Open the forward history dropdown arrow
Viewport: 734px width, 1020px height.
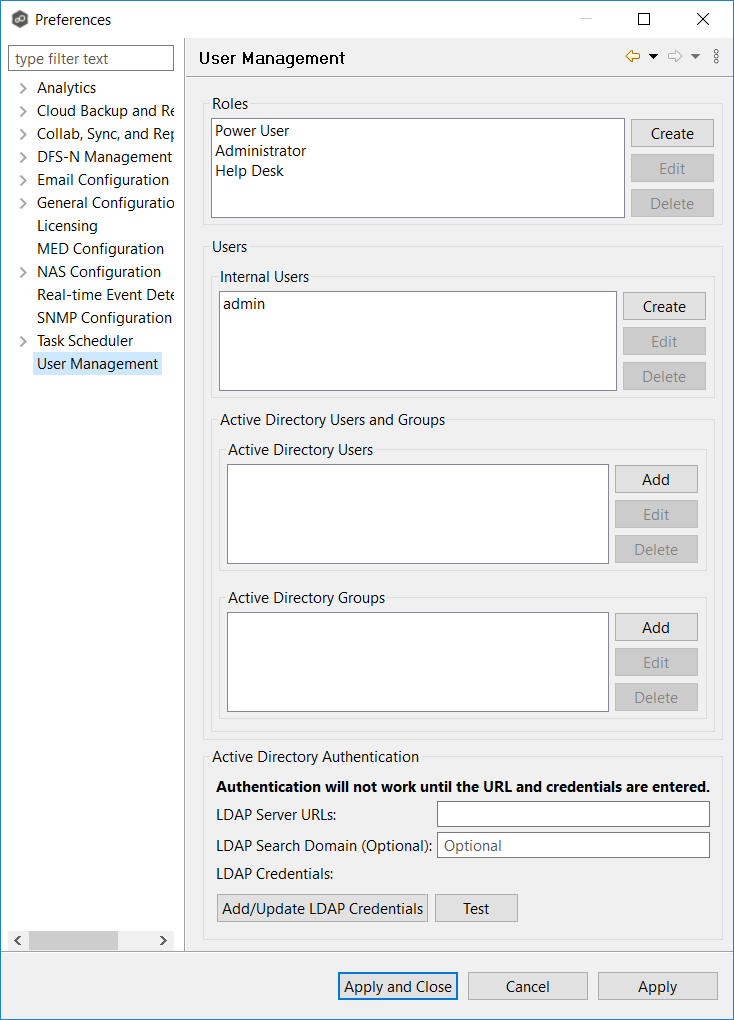pyautogui.click(x=695, y=57)
